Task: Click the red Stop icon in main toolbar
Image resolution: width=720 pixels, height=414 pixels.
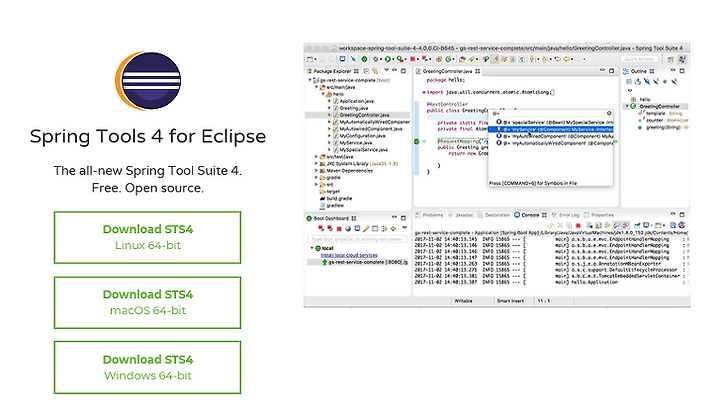Action: tap(412, 59)
